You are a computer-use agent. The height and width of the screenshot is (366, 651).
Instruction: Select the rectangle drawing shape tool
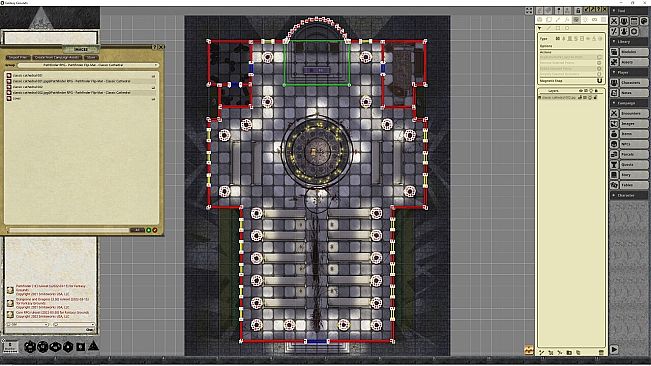(558, 28)
